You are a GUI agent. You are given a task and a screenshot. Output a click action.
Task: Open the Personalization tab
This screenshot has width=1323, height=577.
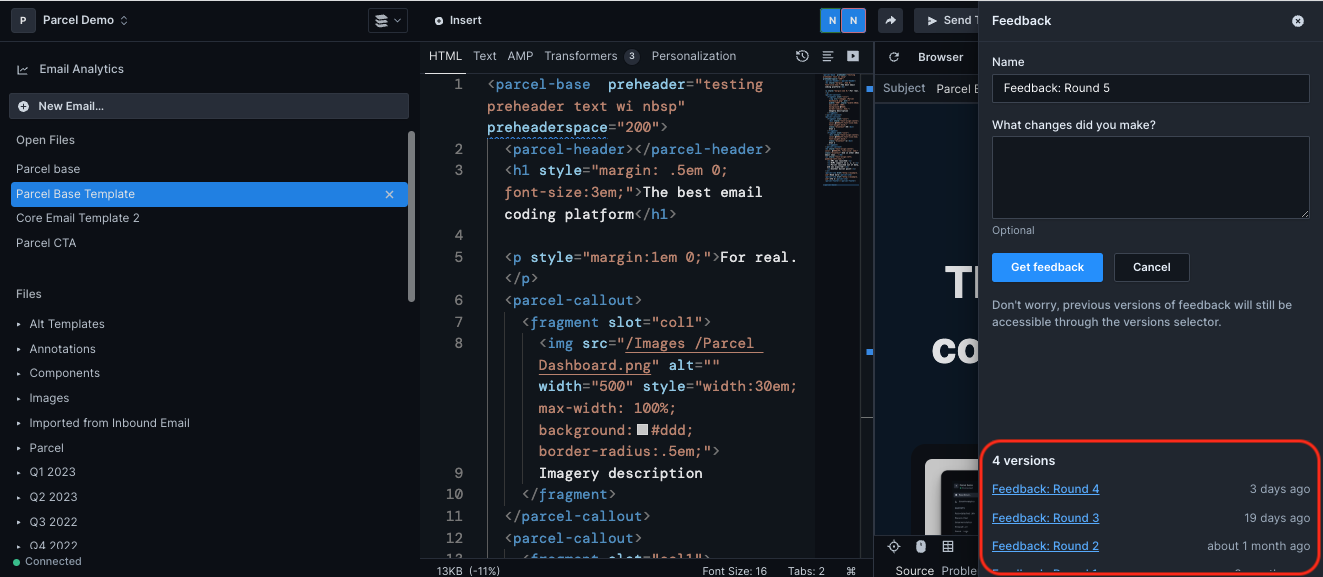(694, 56)
